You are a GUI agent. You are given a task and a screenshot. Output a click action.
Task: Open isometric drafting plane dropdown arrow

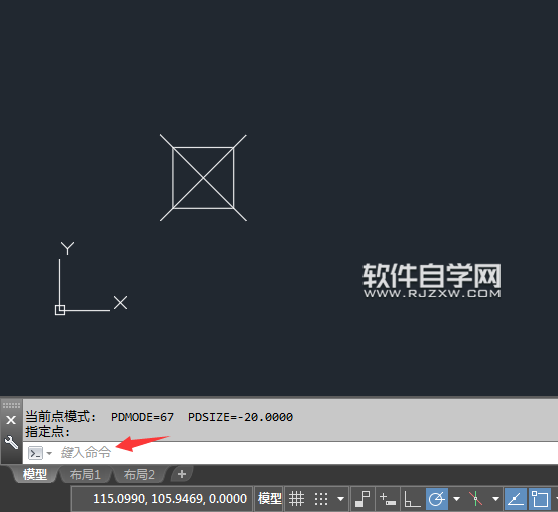495,498
